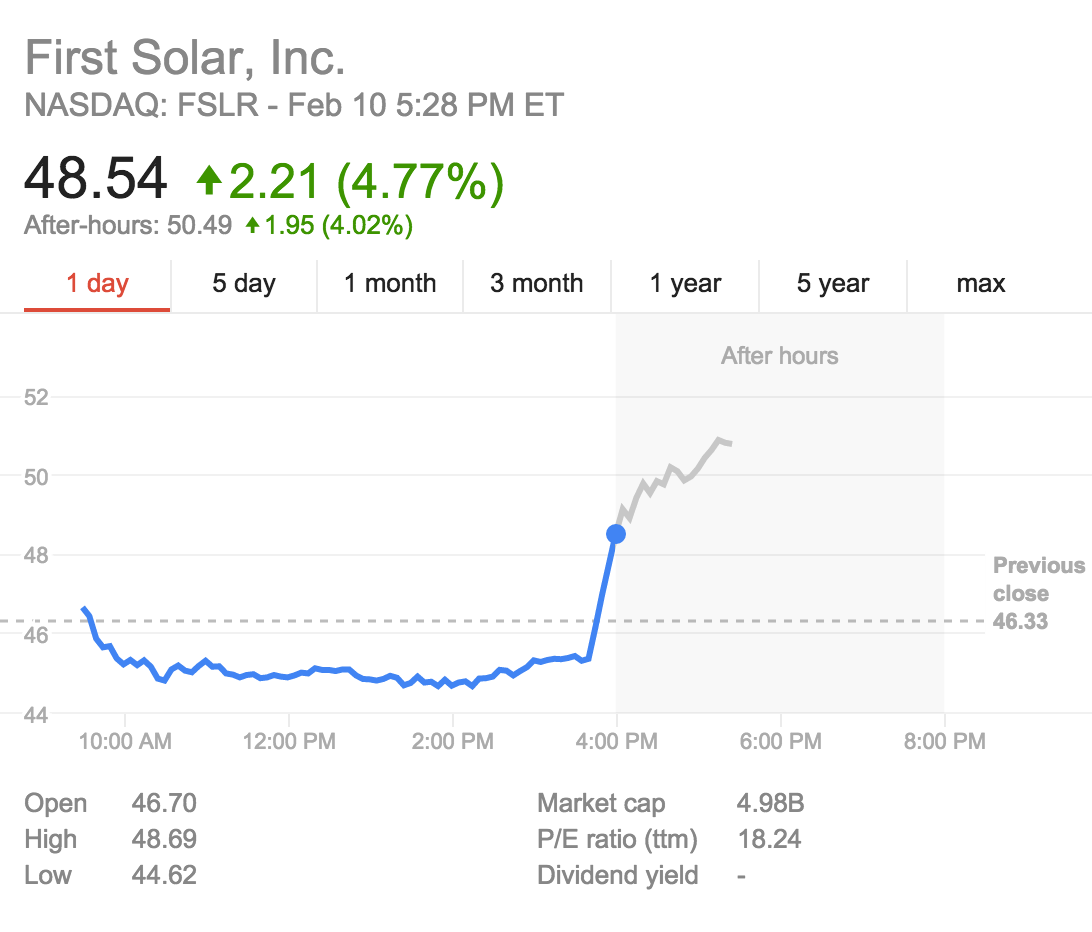Click the blue chart marker dot

tap(615, 534)
